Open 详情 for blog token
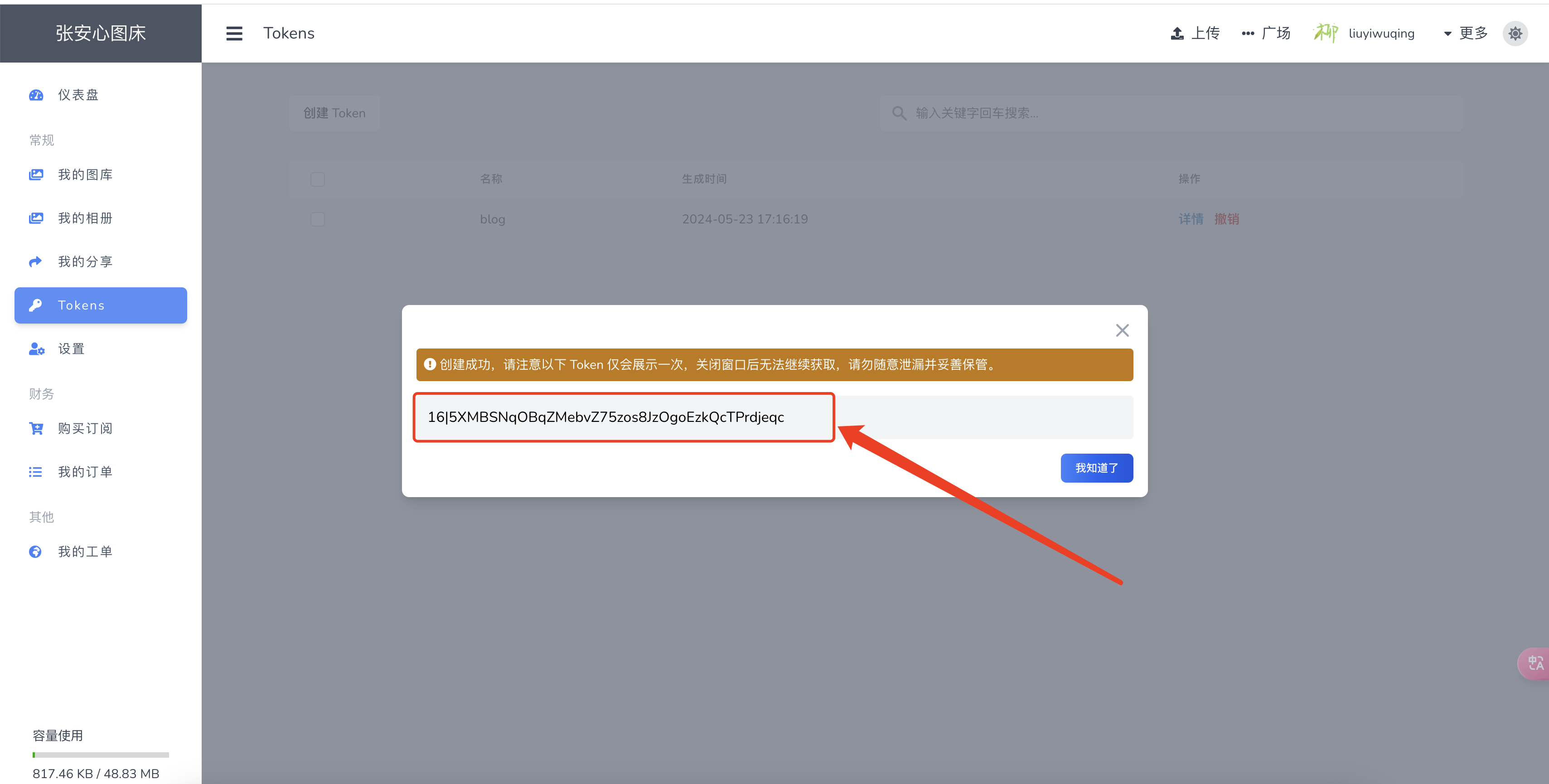Viewport: 1549px width, 784px height. (x=1191, y=219)
